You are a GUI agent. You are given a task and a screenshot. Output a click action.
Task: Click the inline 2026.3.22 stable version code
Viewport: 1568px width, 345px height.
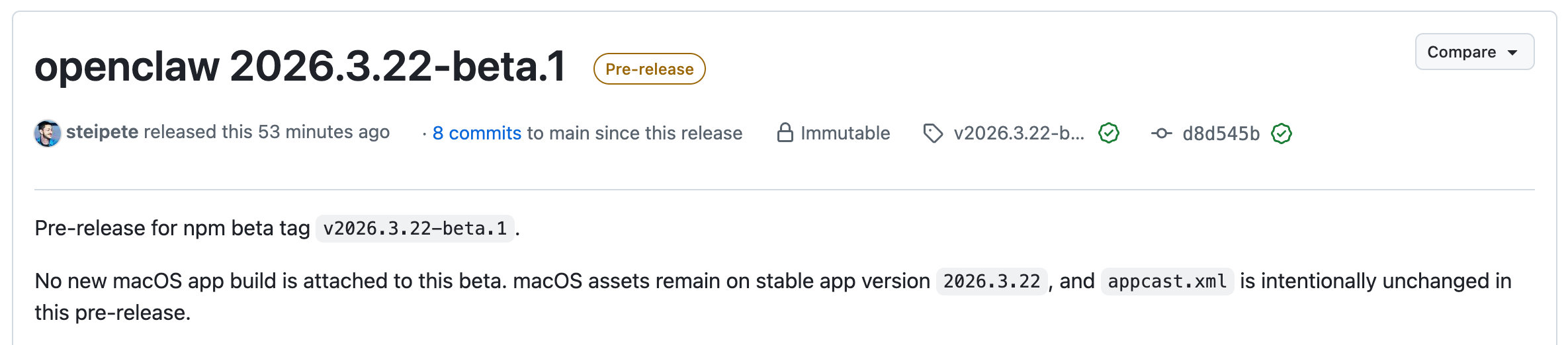point(991,282)
